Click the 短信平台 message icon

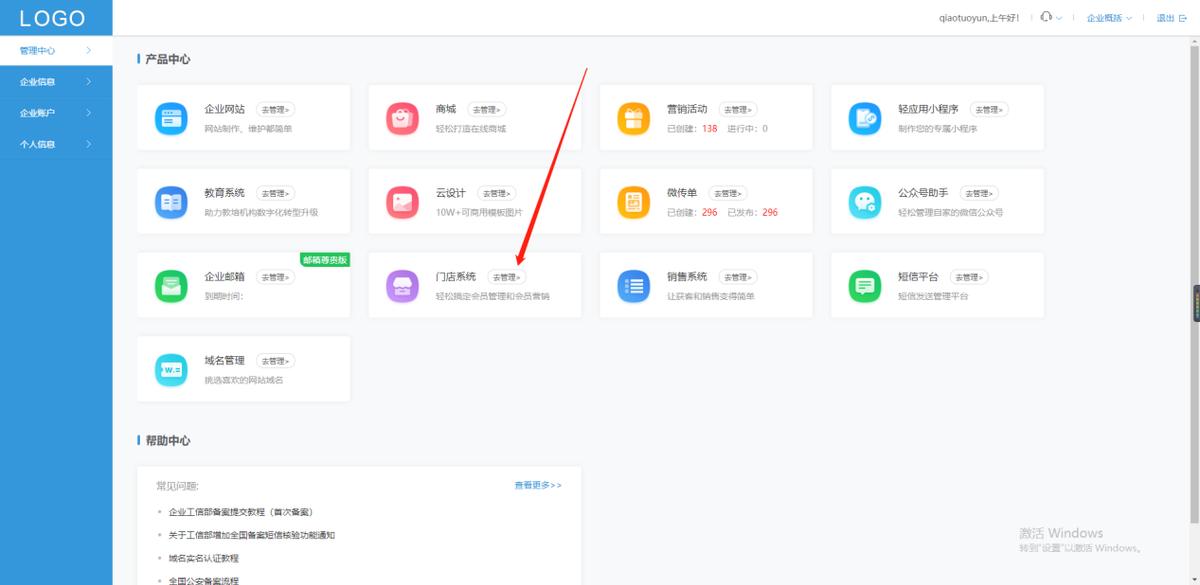tap(864, 286)
